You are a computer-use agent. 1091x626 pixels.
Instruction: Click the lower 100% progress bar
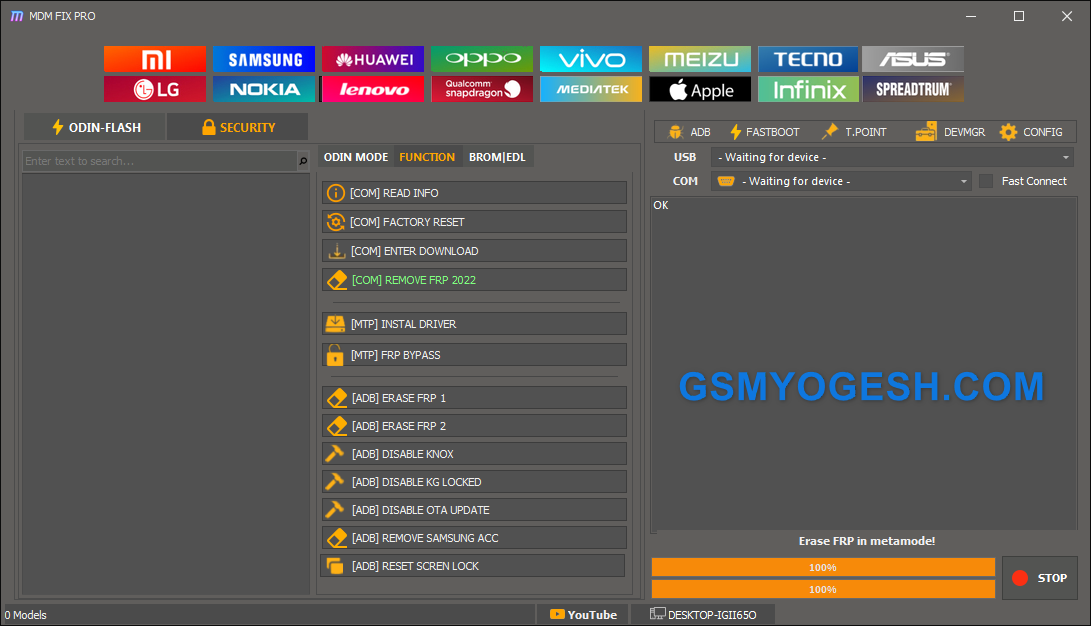[x=822, y=589]
